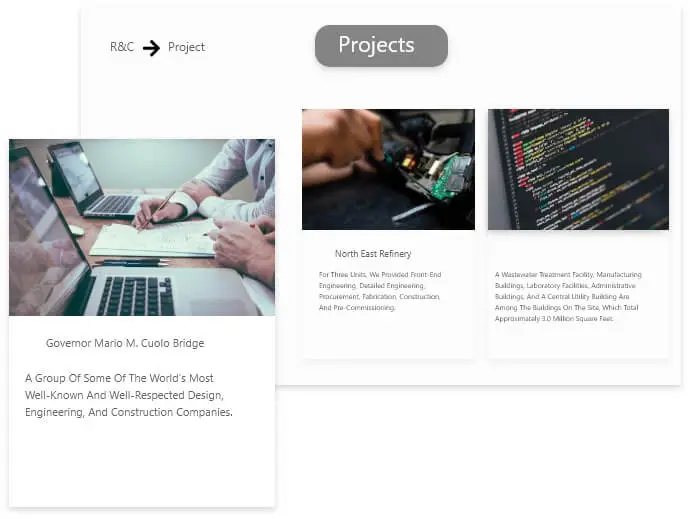Click the foreground laptop keyboard in the photo
Screen dimensions: 690x519
click(x=135, y=296)
